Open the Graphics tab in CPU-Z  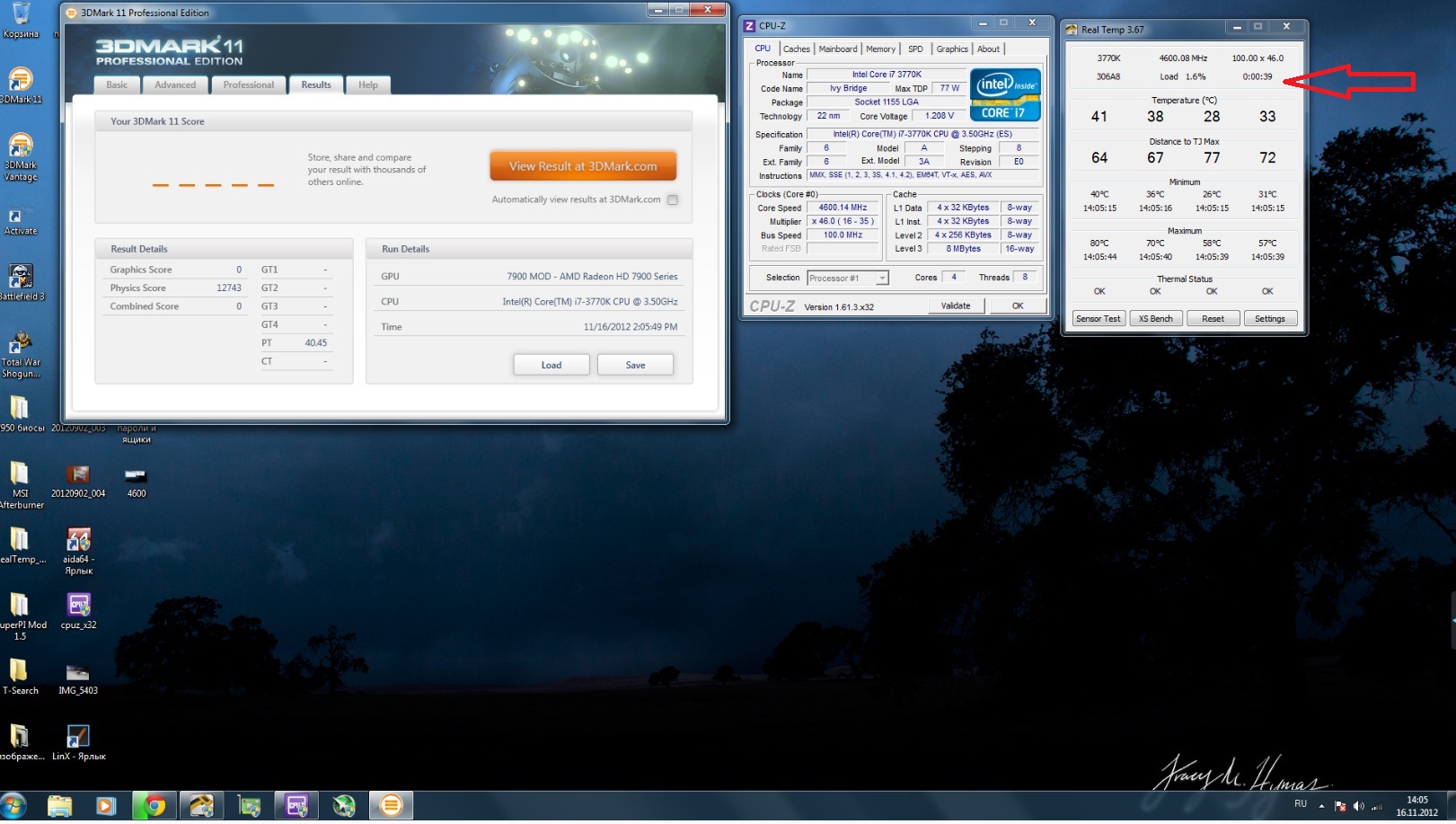click(952, 49)
